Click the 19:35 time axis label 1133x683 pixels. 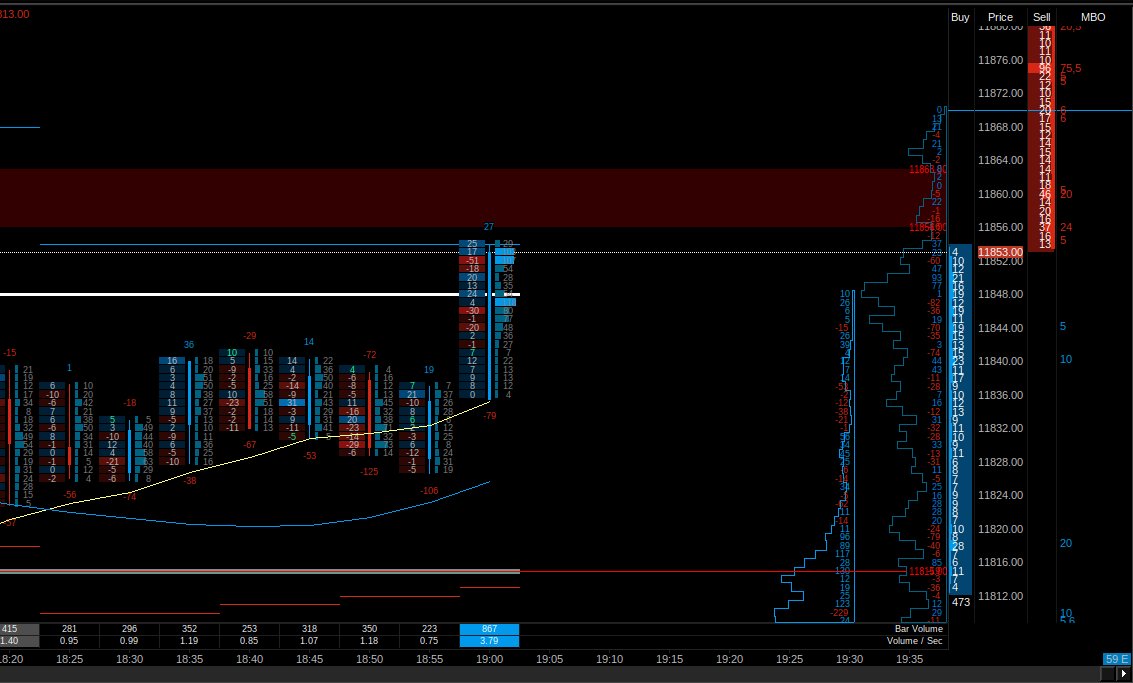click(x=909, y=659)
